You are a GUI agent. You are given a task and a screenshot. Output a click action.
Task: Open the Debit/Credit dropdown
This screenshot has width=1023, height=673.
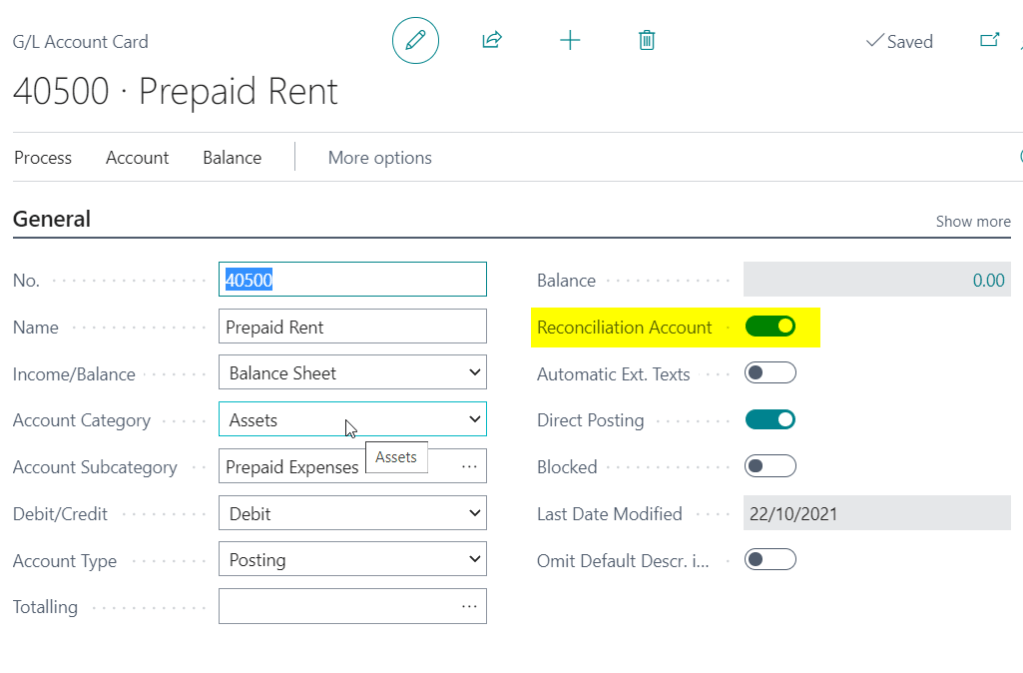click(352, 514)
